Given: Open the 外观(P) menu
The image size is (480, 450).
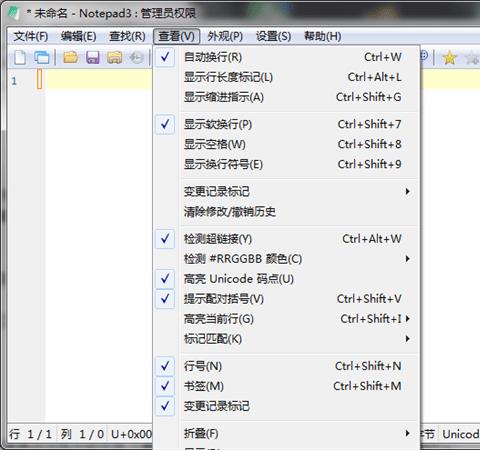Looking at the screenshot, I should [225, 36].
